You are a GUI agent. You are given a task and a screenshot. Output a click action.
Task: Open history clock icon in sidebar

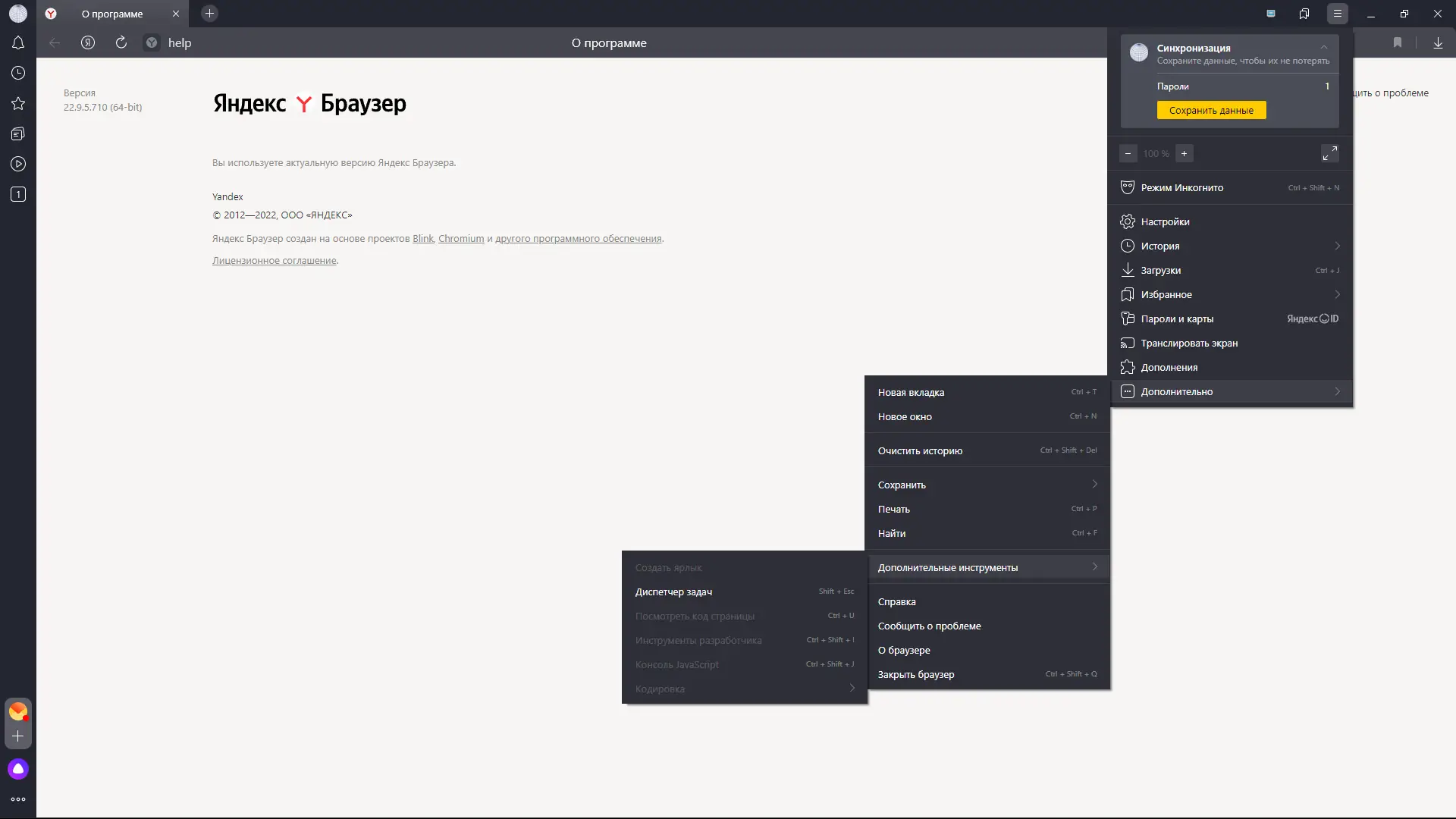[18, 74]
